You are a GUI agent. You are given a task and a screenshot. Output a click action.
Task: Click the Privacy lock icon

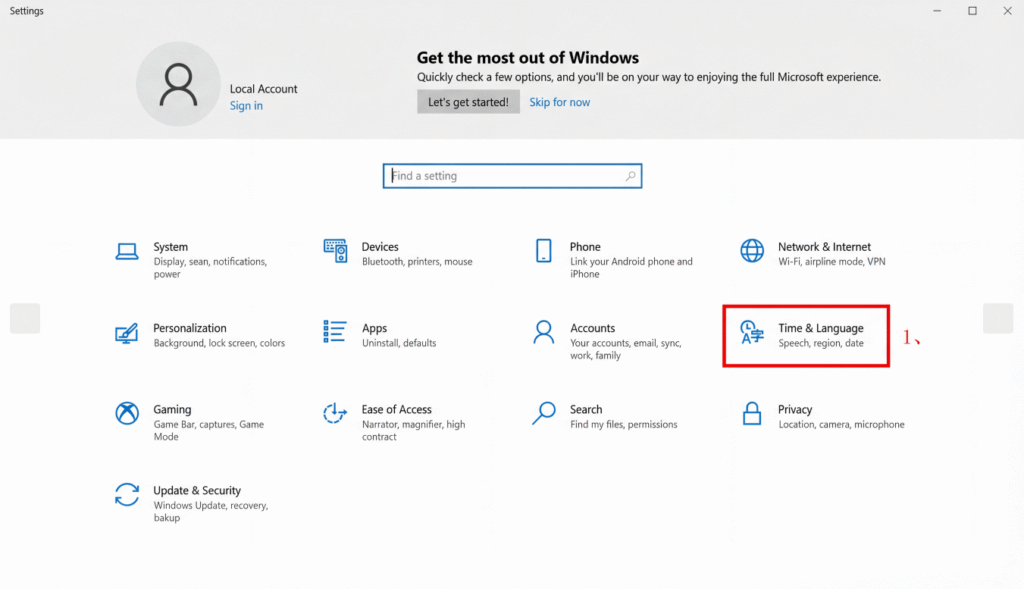[x=752, y=413]
